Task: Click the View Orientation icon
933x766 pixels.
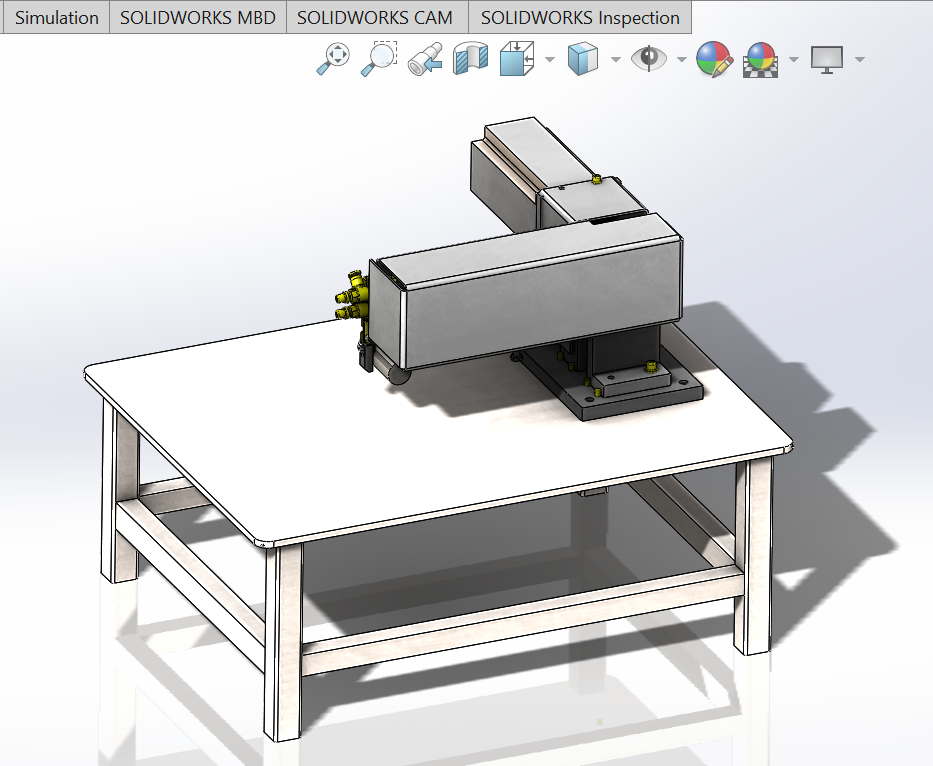Action: pos(516,59)
